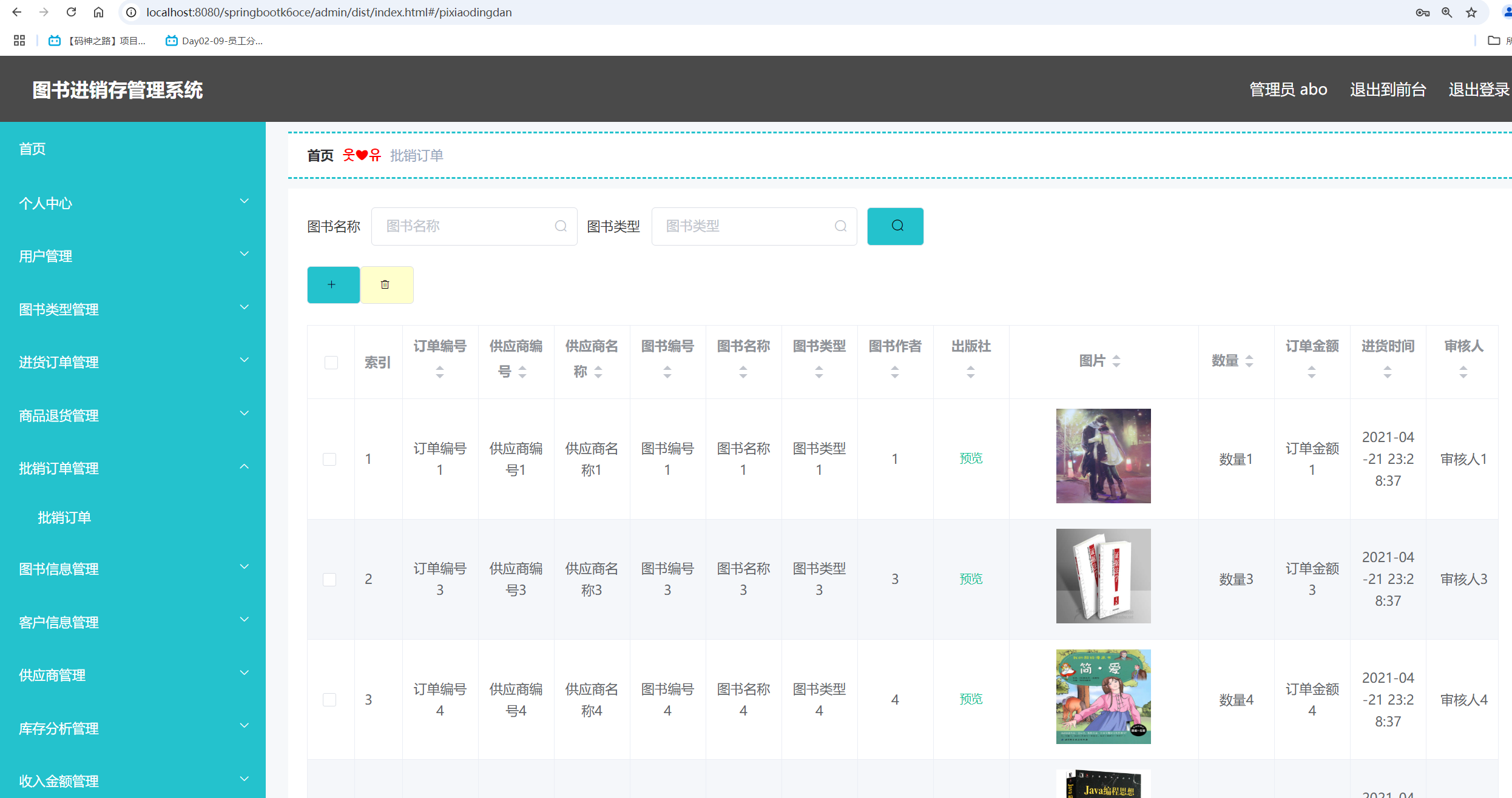Bookmark this page with star icon

pos(1471,12)
